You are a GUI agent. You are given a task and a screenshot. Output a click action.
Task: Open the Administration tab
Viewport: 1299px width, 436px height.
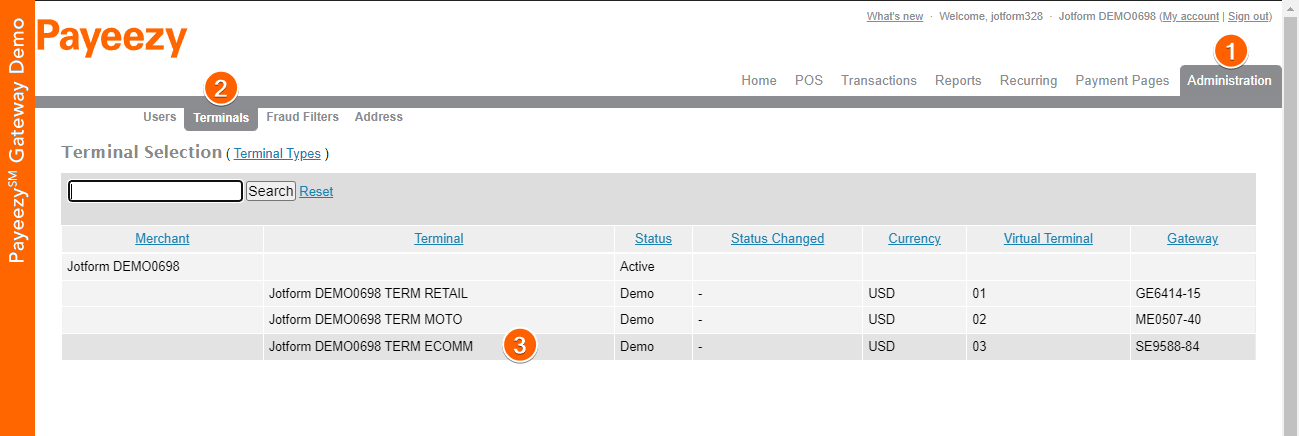(x=1229, y=81)
